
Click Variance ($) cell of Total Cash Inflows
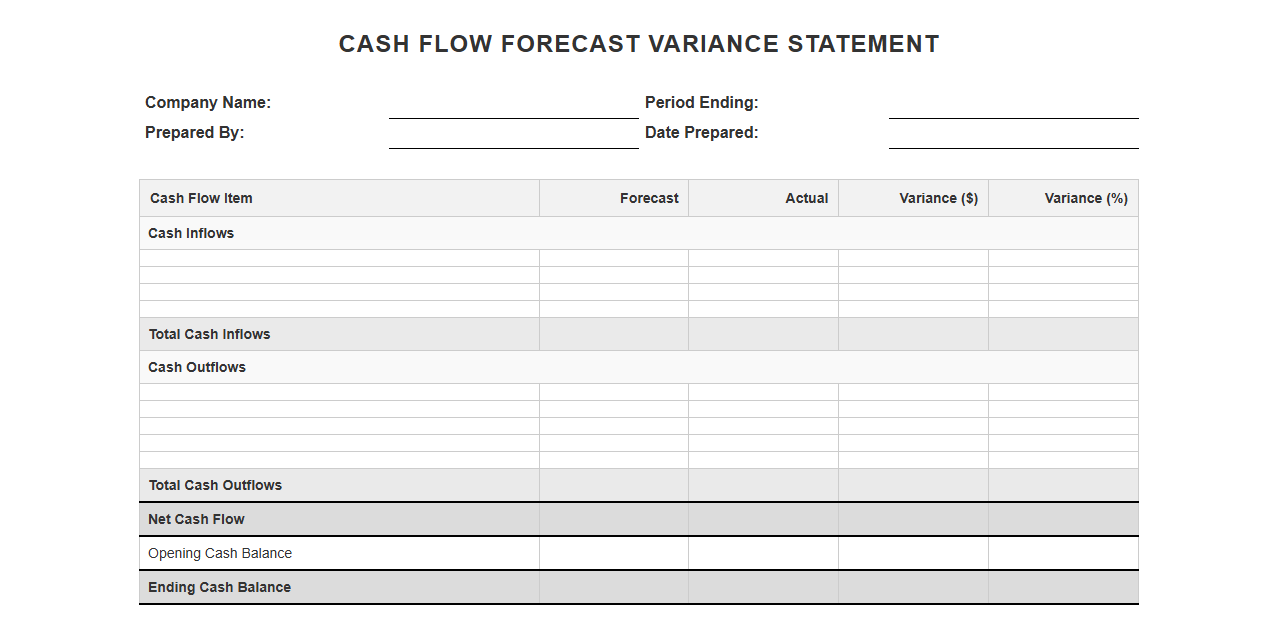[914, 334]
